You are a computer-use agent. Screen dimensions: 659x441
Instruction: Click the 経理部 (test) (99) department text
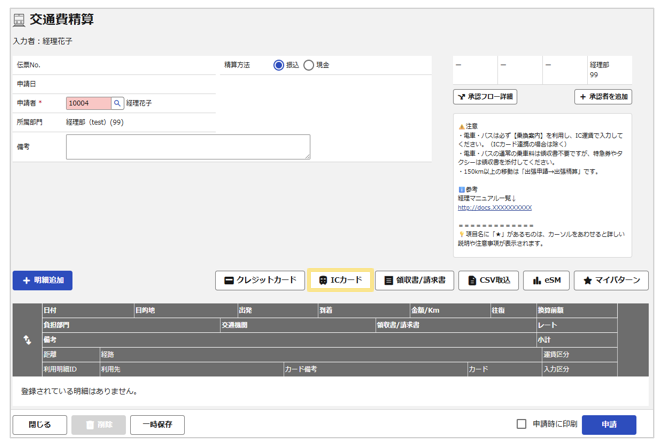tap(95, 122)
